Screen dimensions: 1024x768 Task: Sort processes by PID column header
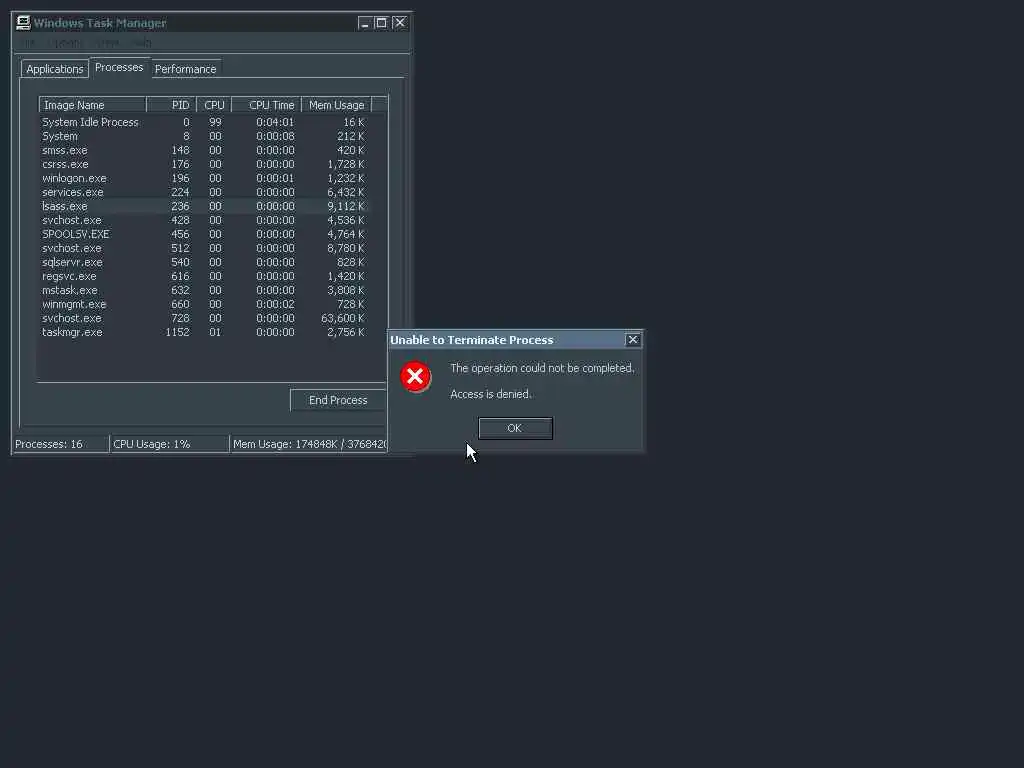tap(171, 105)
